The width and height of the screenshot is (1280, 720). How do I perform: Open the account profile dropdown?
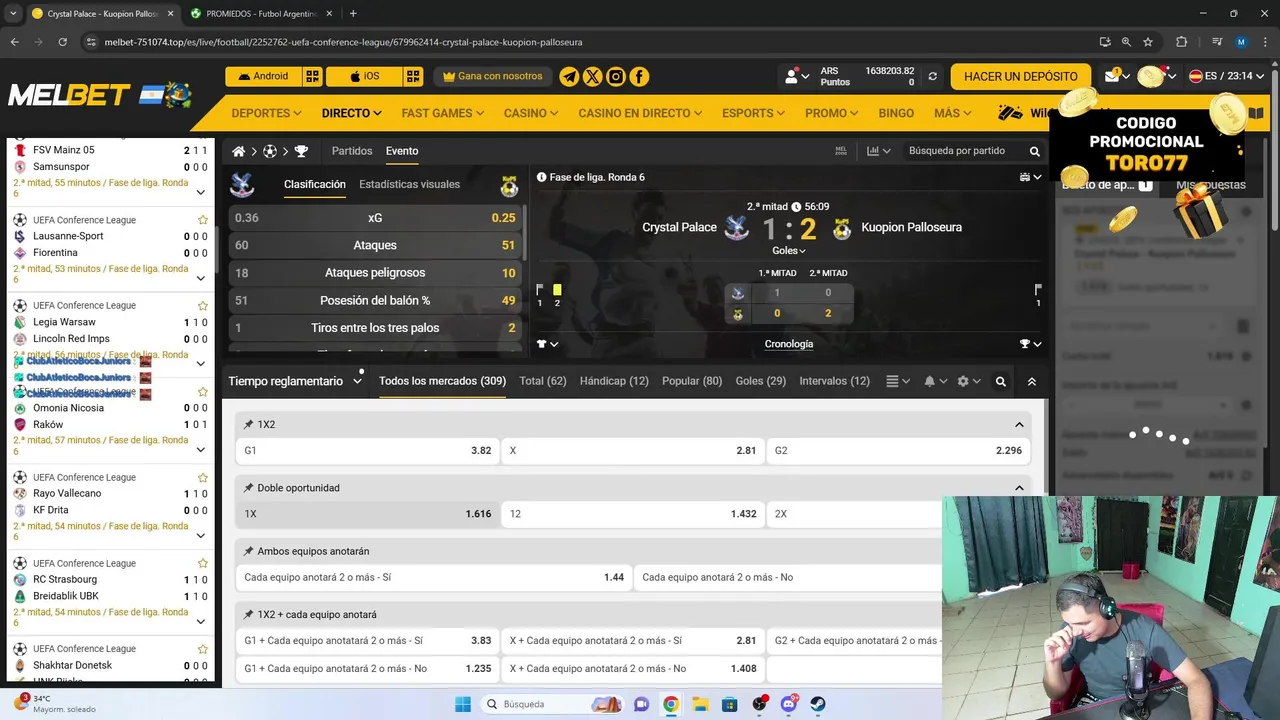[796, 76]
